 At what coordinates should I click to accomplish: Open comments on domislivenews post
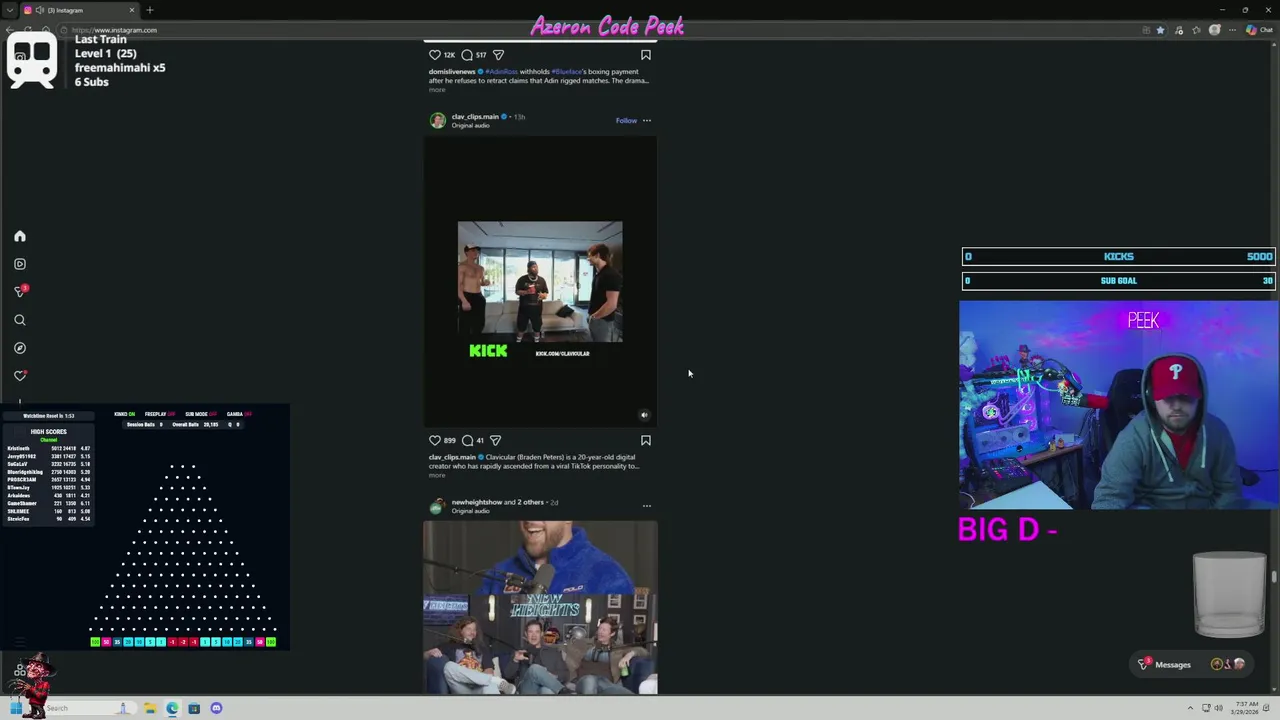pos(467,55)
